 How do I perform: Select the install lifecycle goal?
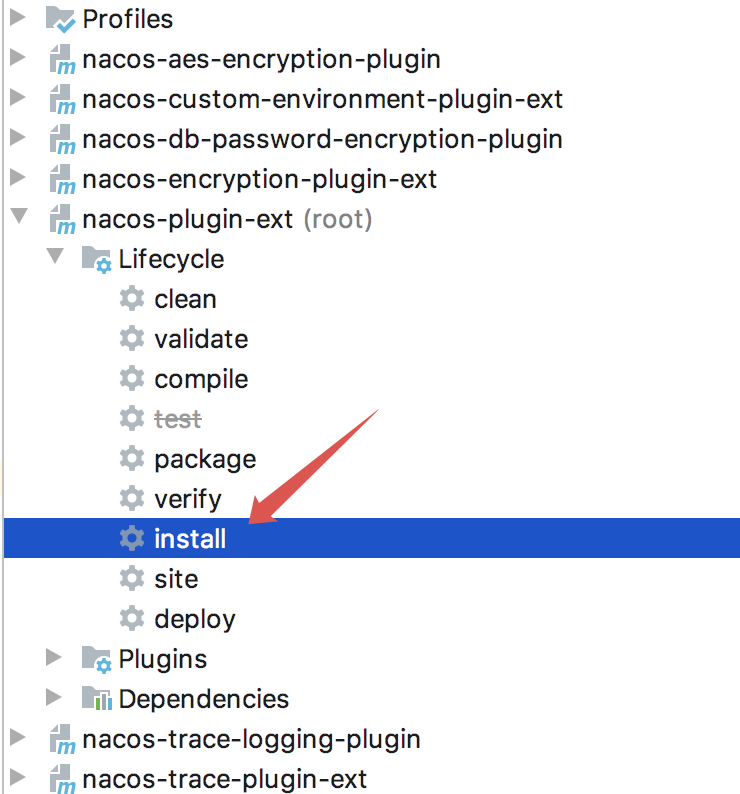pos(190,539)
